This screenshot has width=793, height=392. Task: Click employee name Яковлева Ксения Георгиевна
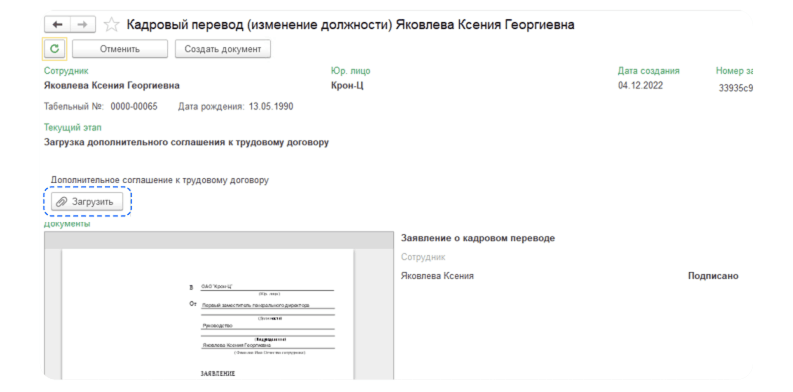pos(112,85)
